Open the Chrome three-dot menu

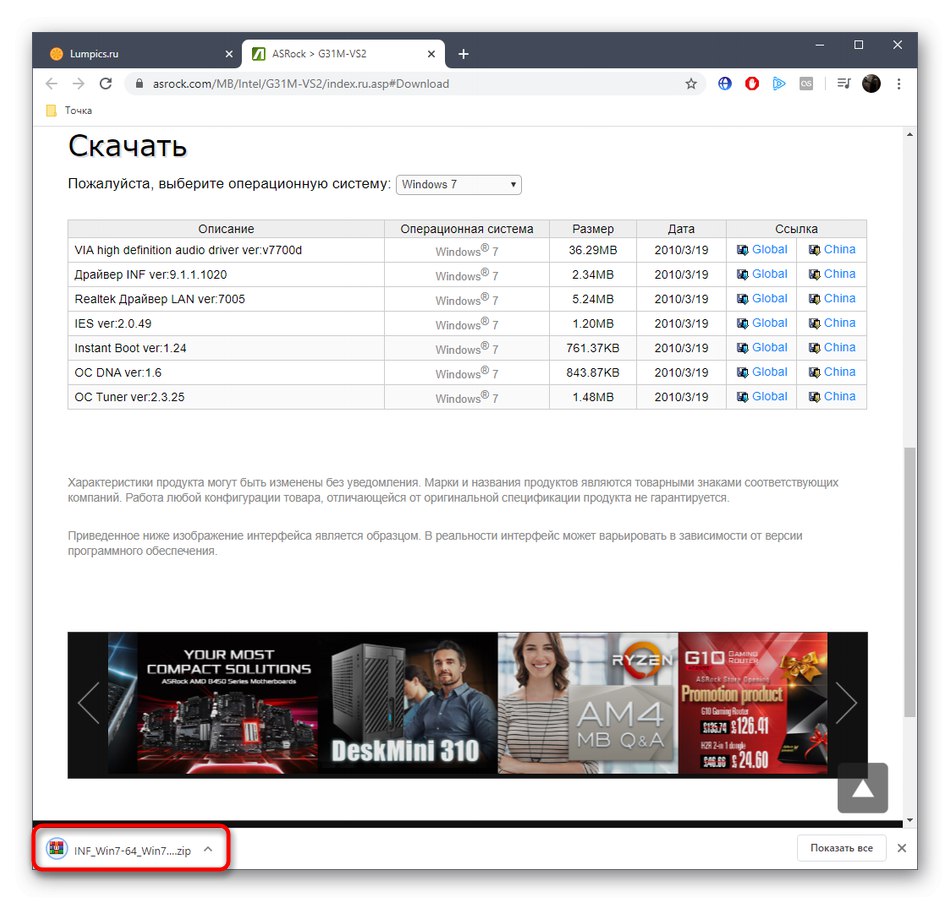(x=899, y=84)
